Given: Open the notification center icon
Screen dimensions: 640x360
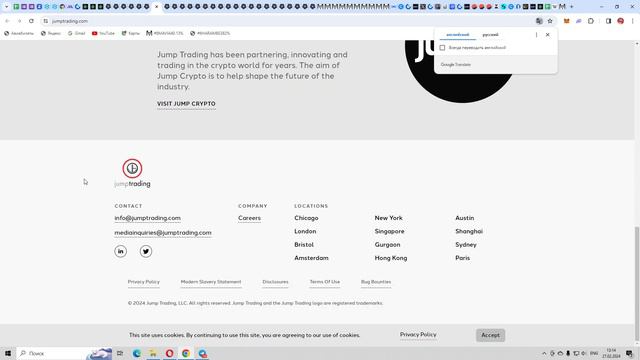Looking at the screenshot, I should point(629,353).
